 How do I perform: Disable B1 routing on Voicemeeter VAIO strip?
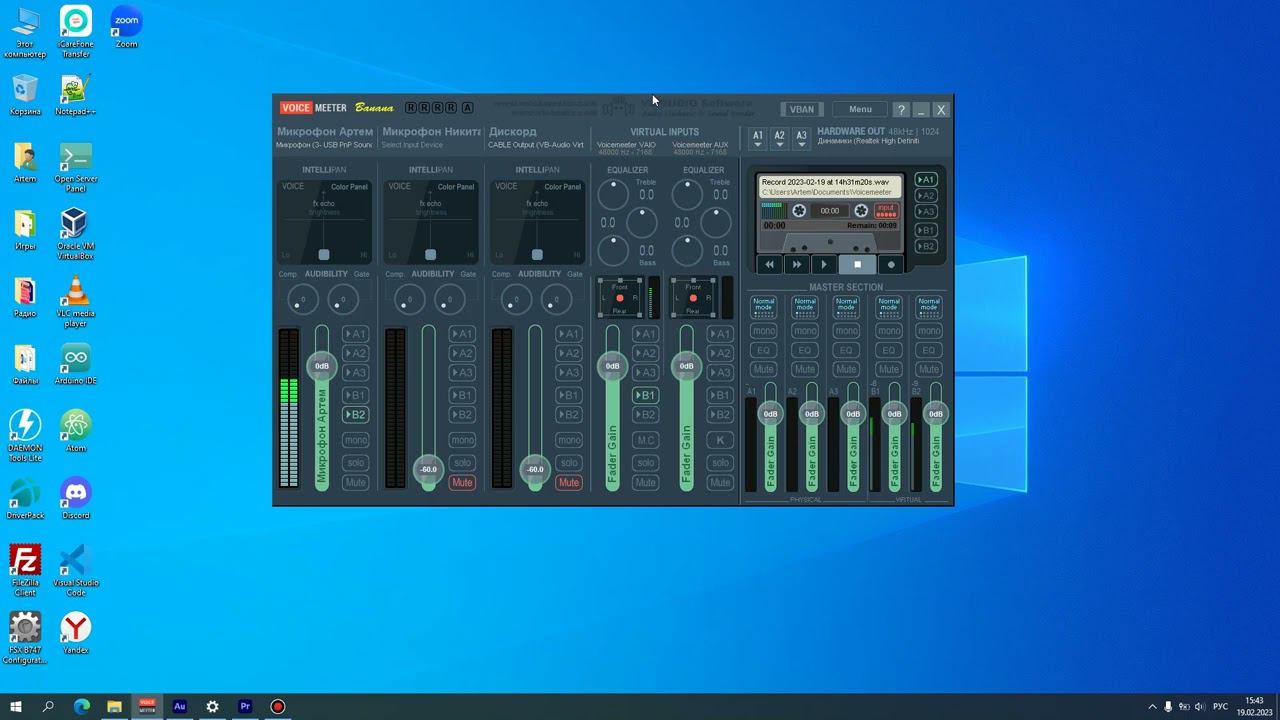pyautogui.click(x=646, y=395)
